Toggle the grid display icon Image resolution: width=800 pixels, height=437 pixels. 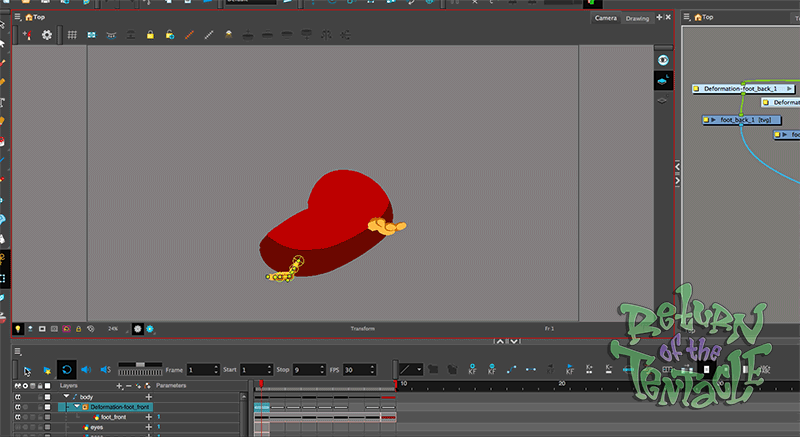(72, 35)
